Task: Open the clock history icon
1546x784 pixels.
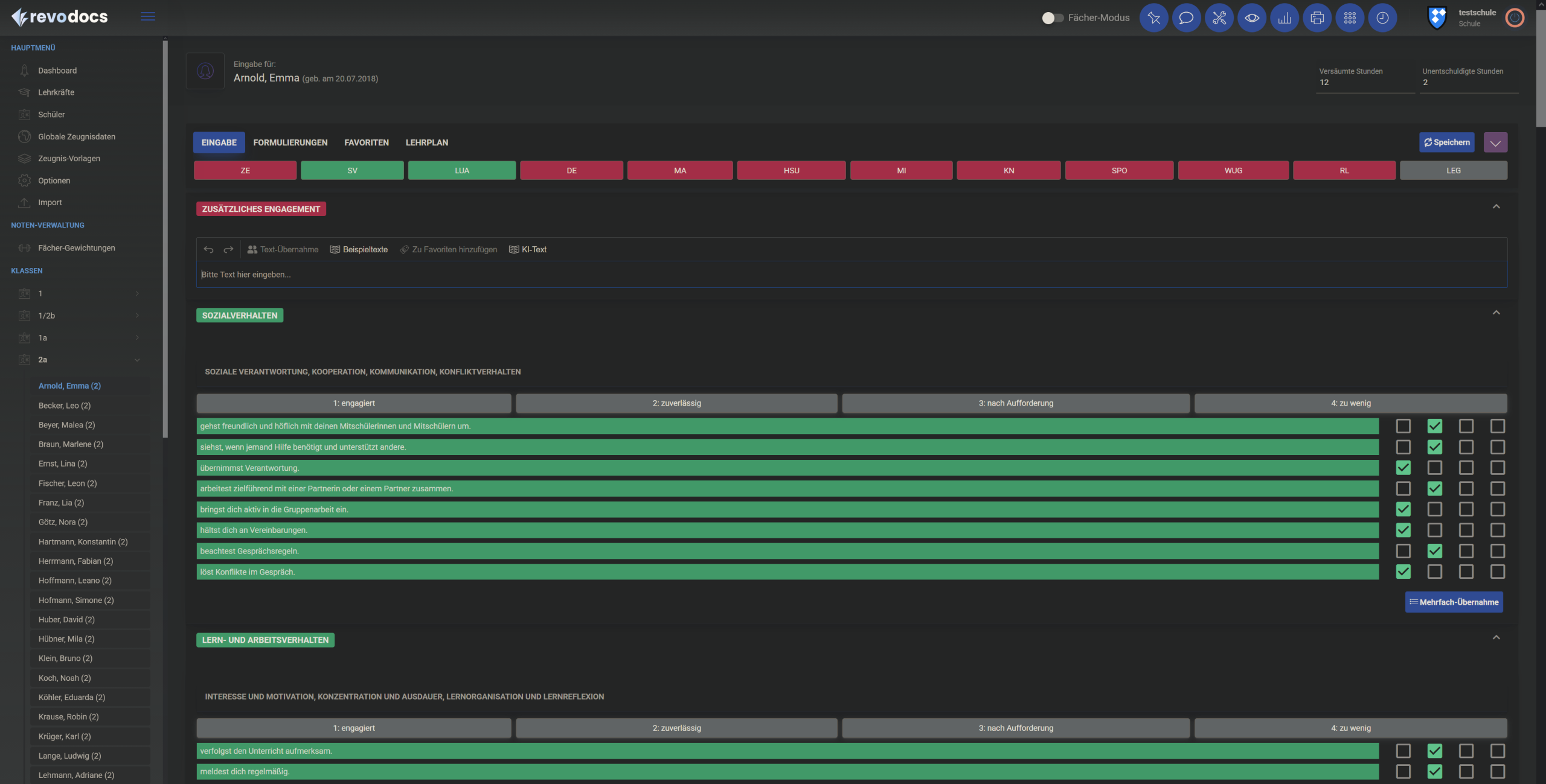Action: (x=1382, y=18)
